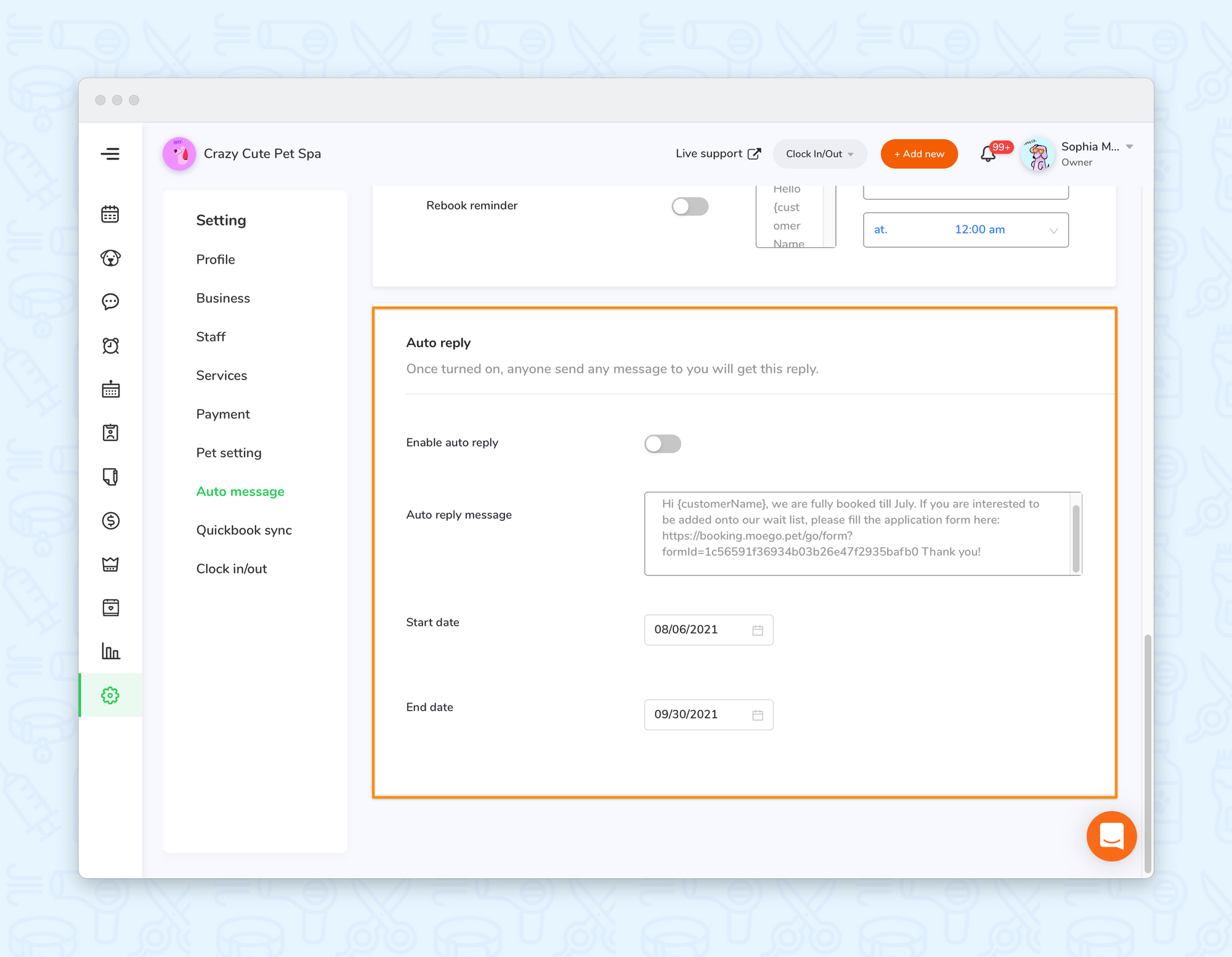Screen dimensions: 1232x957
Task: Click the Start date calendar icon
Action: 758,630
